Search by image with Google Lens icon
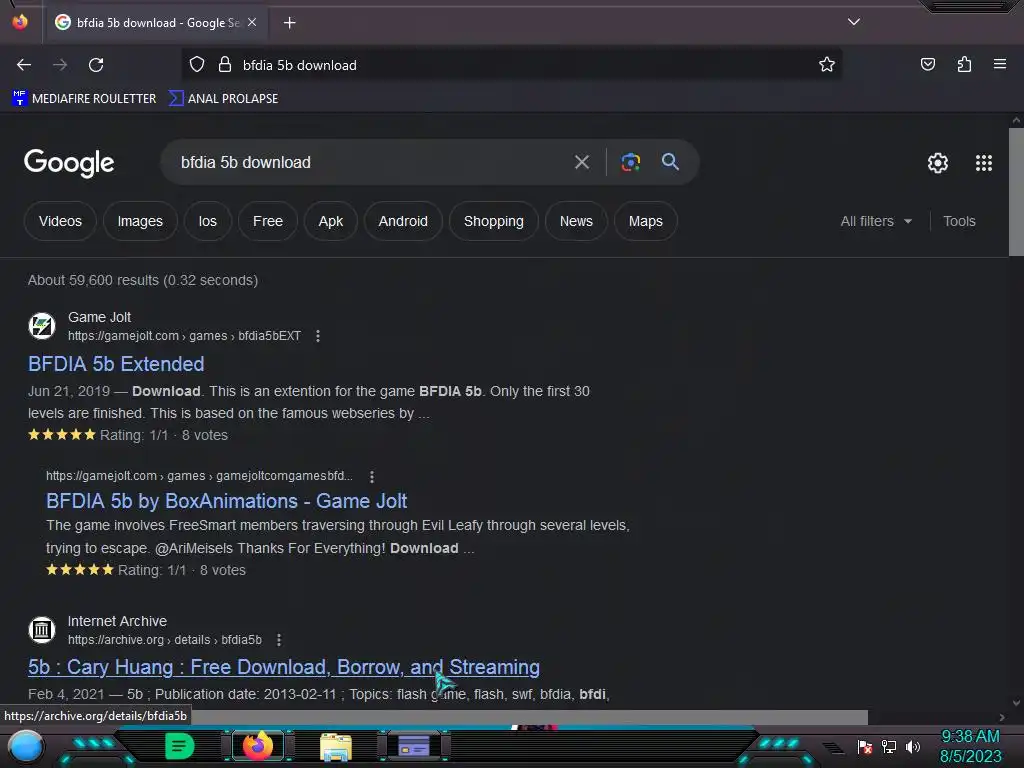This screenshot has height=768, width=1024. [x=630, y=162]
